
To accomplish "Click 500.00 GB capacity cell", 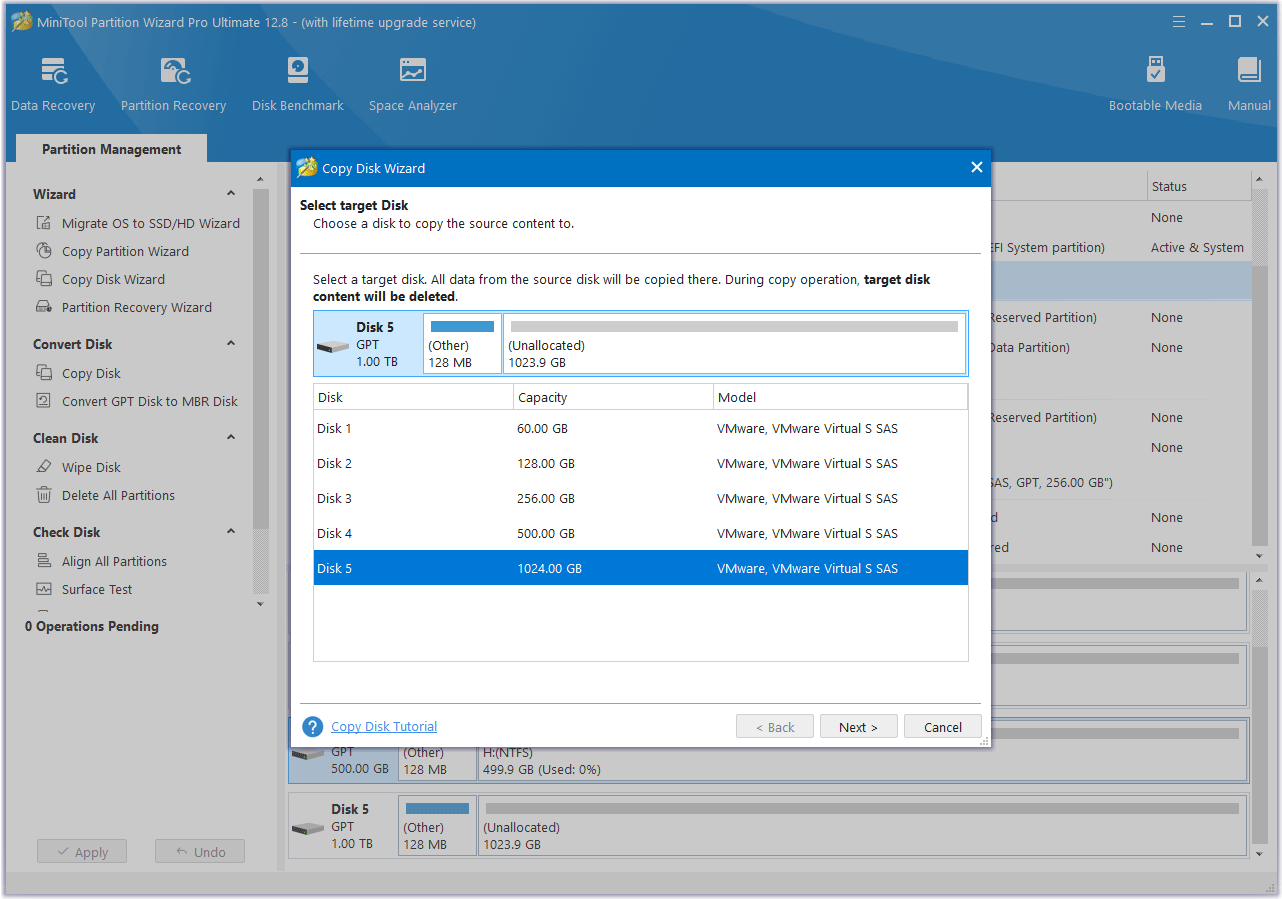I will (x=546, y=533).
